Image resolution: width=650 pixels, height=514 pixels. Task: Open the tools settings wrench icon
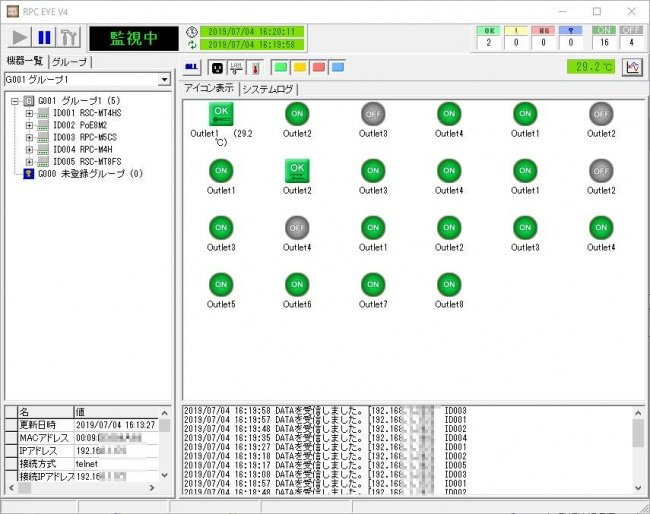[x=68, y=38]
